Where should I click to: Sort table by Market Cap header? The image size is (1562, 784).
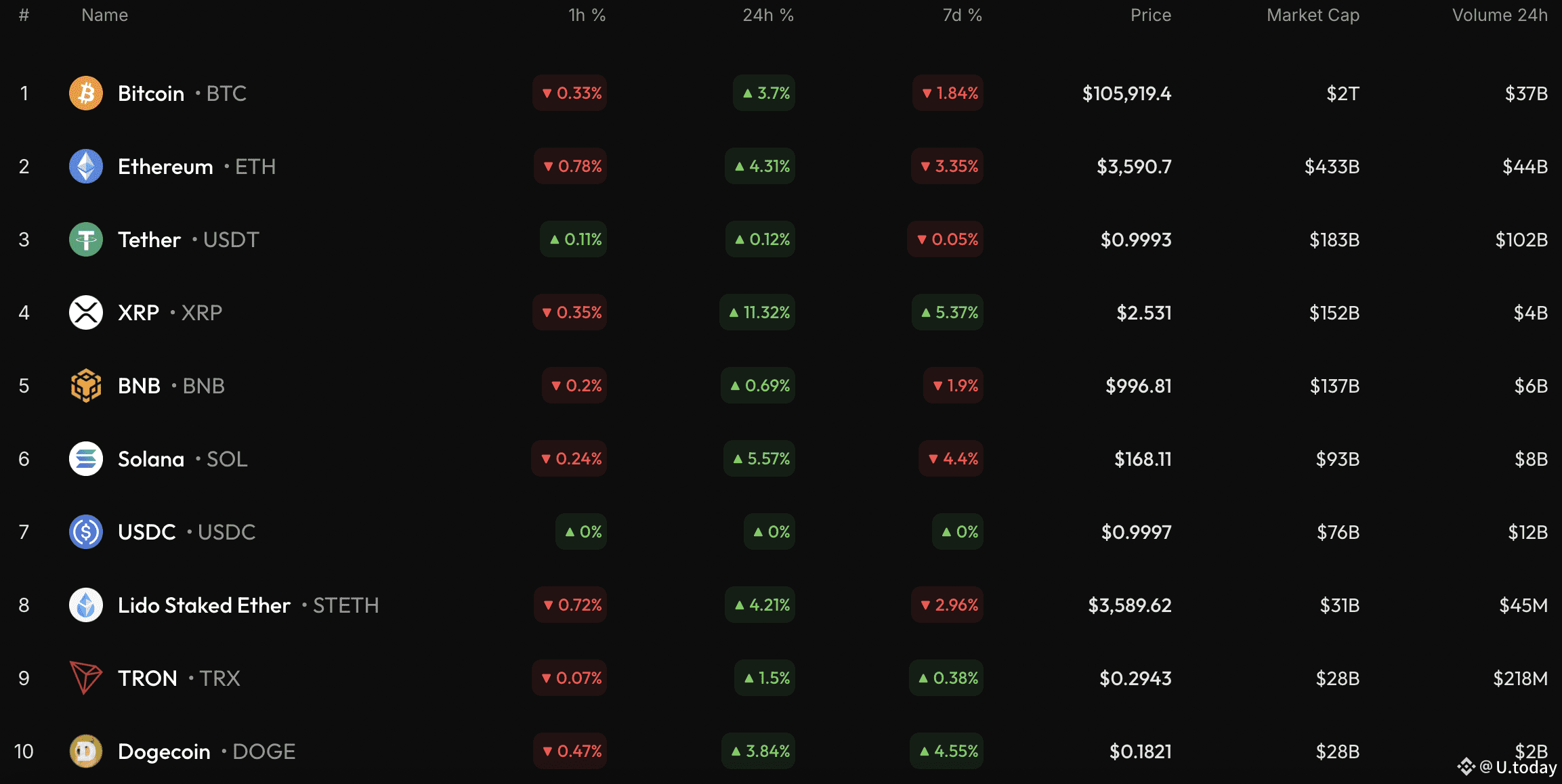point(1313,15)
